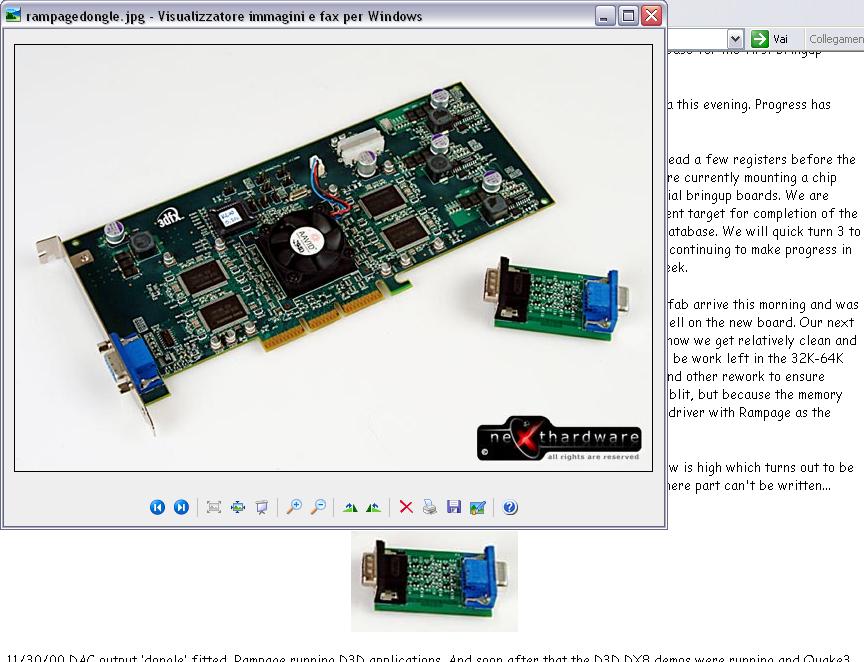This screenshot has height=662, width=864.
Task: Zoom in on the image
Action: [x=293, y=508]
